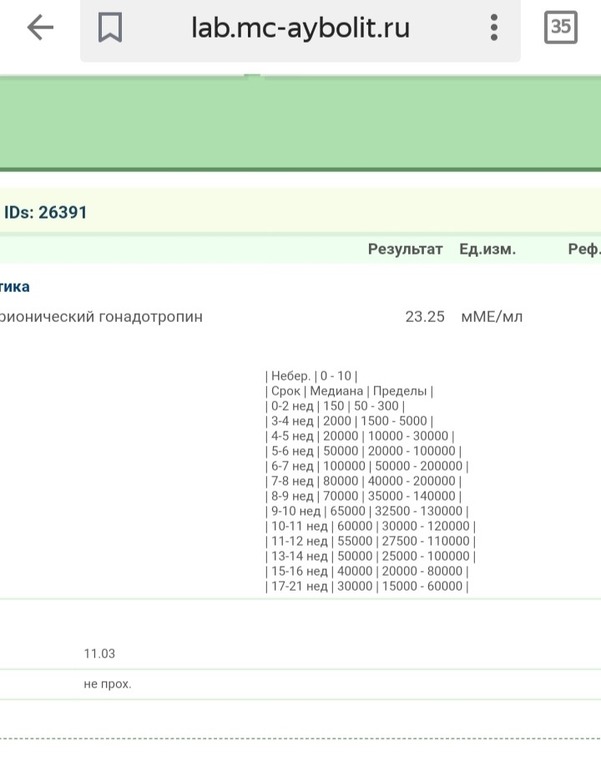Click the lab.mc-aybolit.ru address bar
Screen dimensions: 601x770
pos(300,29)
